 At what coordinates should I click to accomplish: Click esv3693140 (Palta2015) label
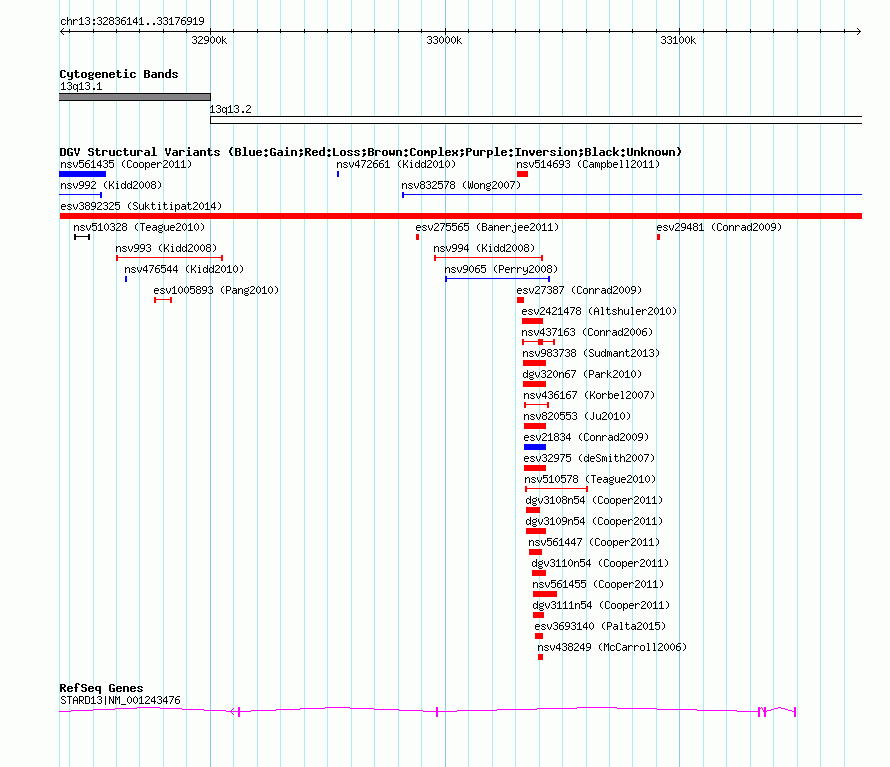click(600, 626)
